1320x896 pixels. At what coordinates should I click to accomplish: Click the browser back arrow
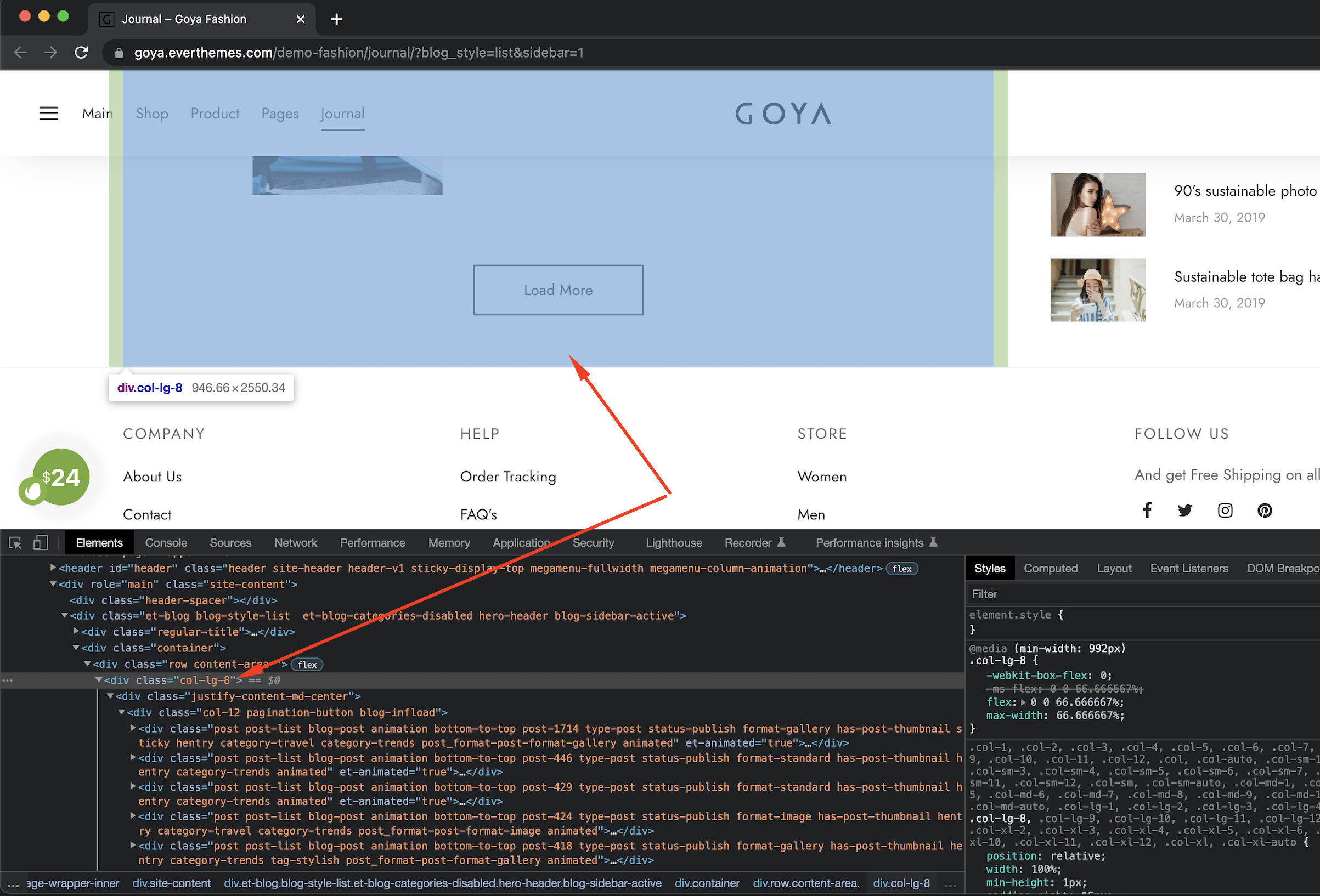20,53
